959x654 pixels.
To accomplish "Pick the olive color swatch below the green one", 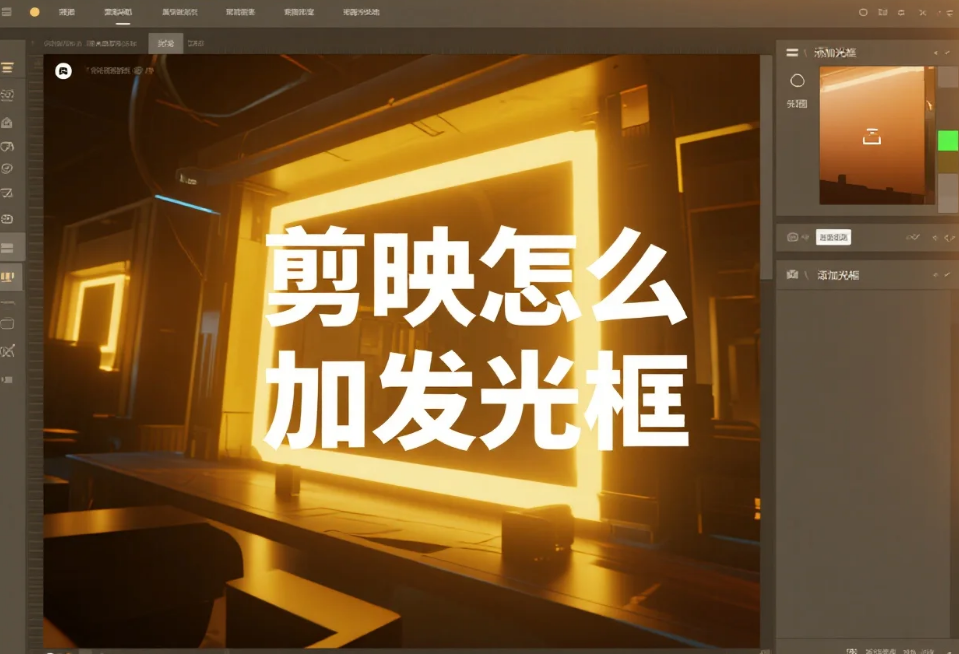I will tap(948, 162).
